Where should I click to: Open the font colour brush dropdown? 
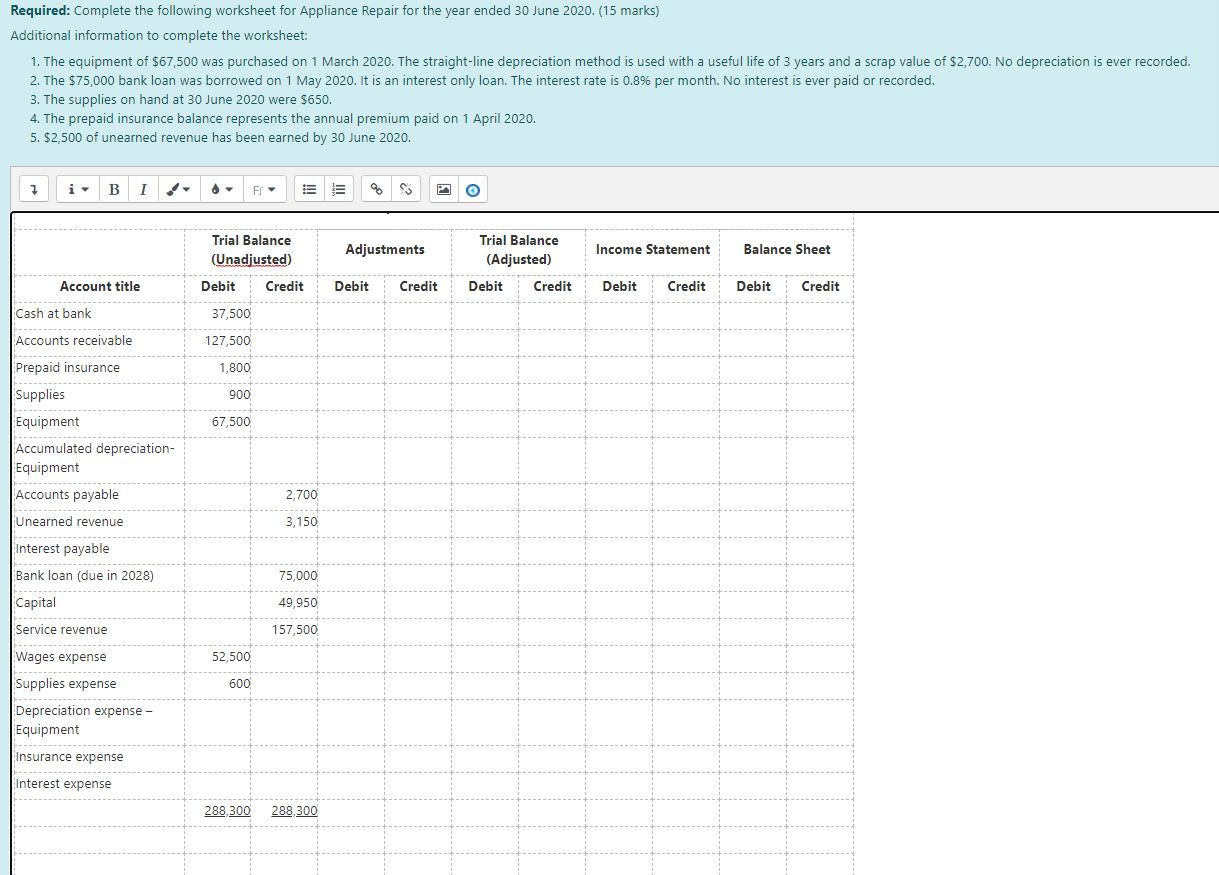[177, 189]
